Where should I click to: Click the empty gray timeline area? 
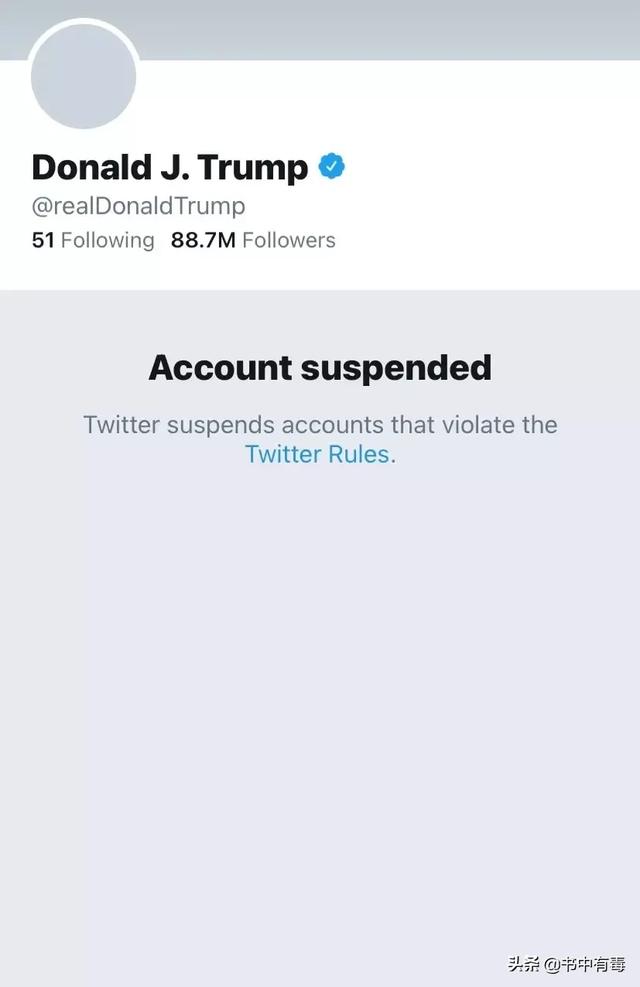(320, 692)
